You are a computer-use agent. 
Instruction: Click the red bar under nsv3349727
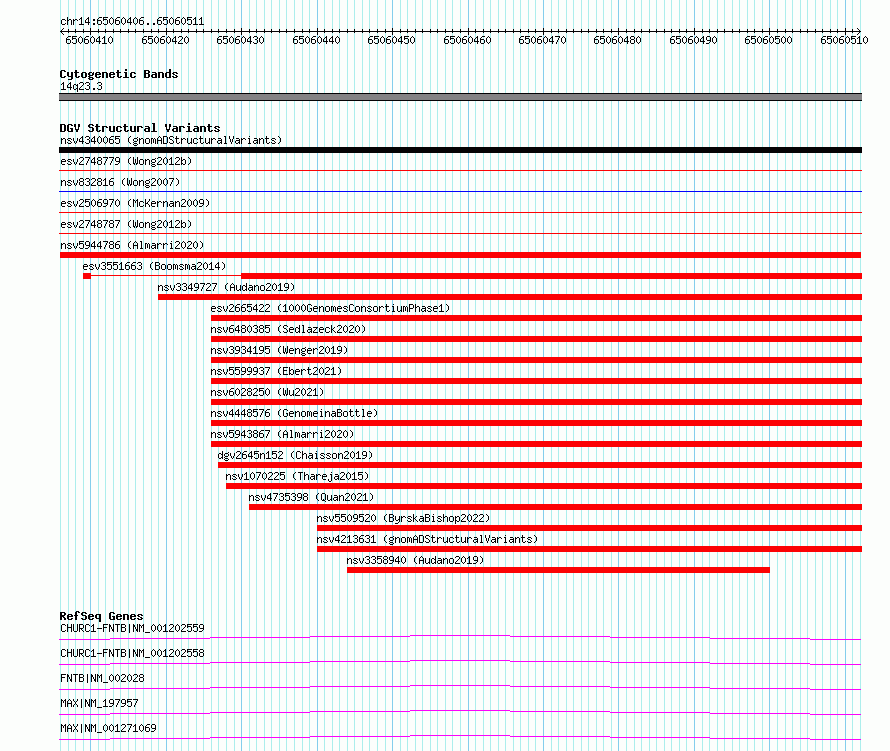tap(510, 297)
